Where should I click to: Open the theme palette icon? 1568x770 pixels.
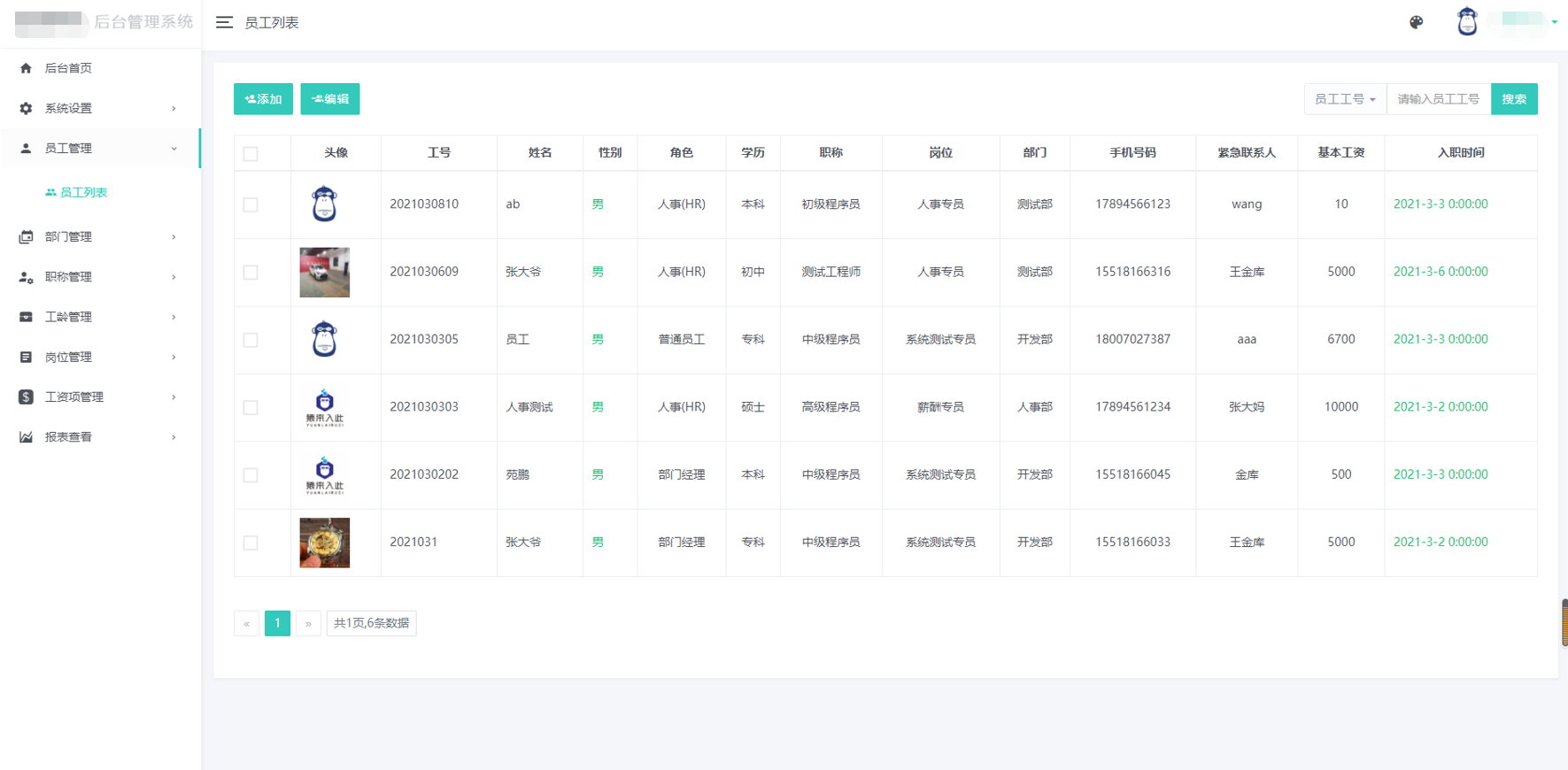click(1416, 22)
